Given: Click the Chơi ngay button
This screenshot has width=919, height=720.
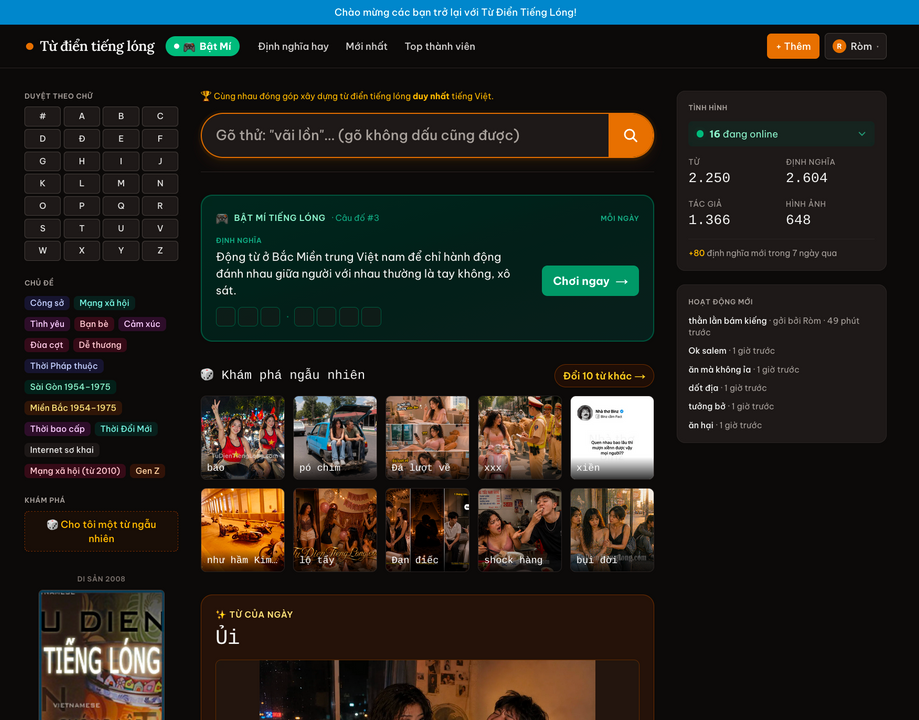Looking at the screenshot, I should (x=590, y=281).
